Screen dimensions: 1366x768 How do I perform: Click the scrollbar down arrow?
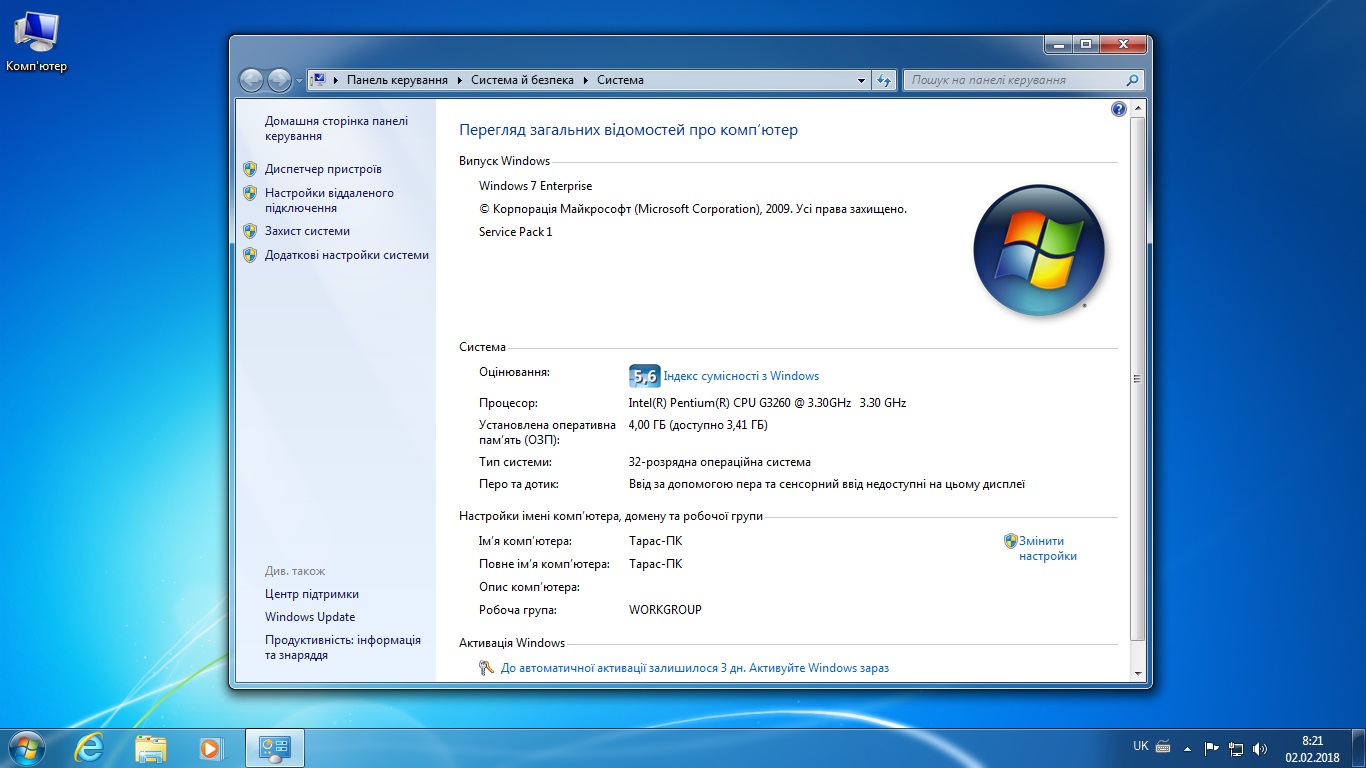(x=1137, y=674)
